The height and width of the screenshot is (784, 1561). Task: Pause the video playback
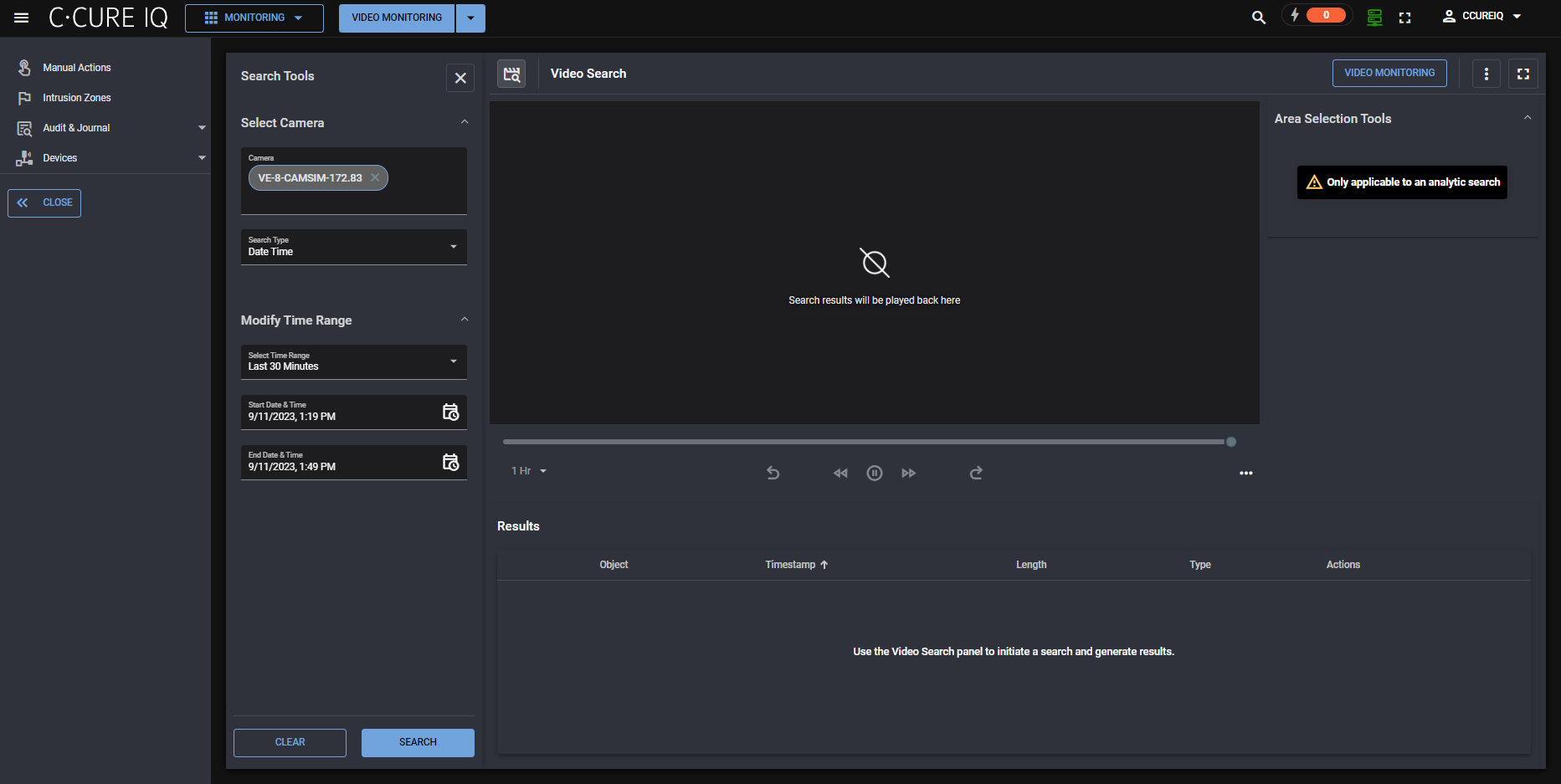[874, 473]
